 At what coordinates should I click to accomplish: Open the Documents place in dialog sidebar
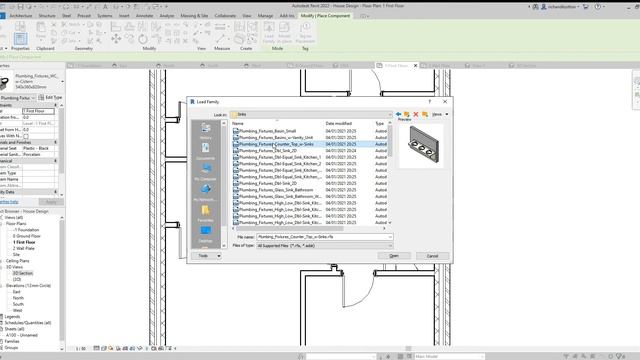coord(205,152)
